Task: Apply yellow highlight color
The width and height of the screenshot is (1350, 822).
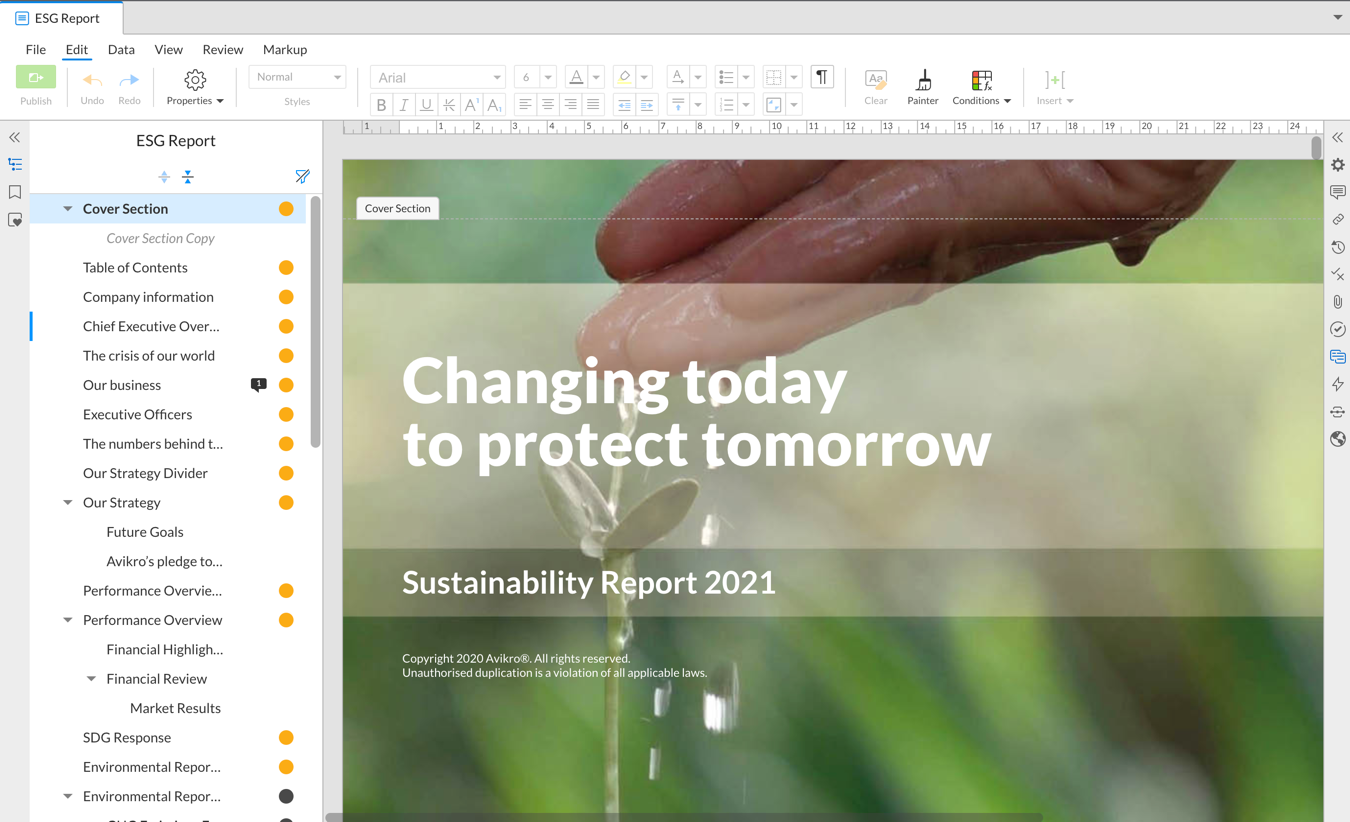Action: [x=625, y=77]
